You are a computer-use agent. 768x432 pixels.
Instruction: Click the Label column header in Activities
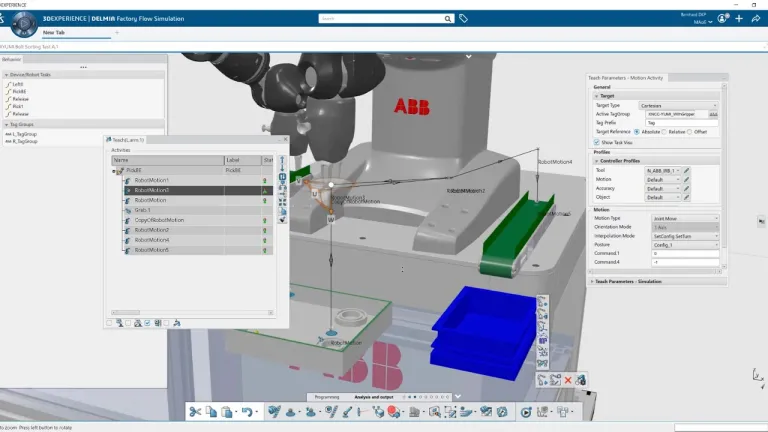(x=243, y=160)
